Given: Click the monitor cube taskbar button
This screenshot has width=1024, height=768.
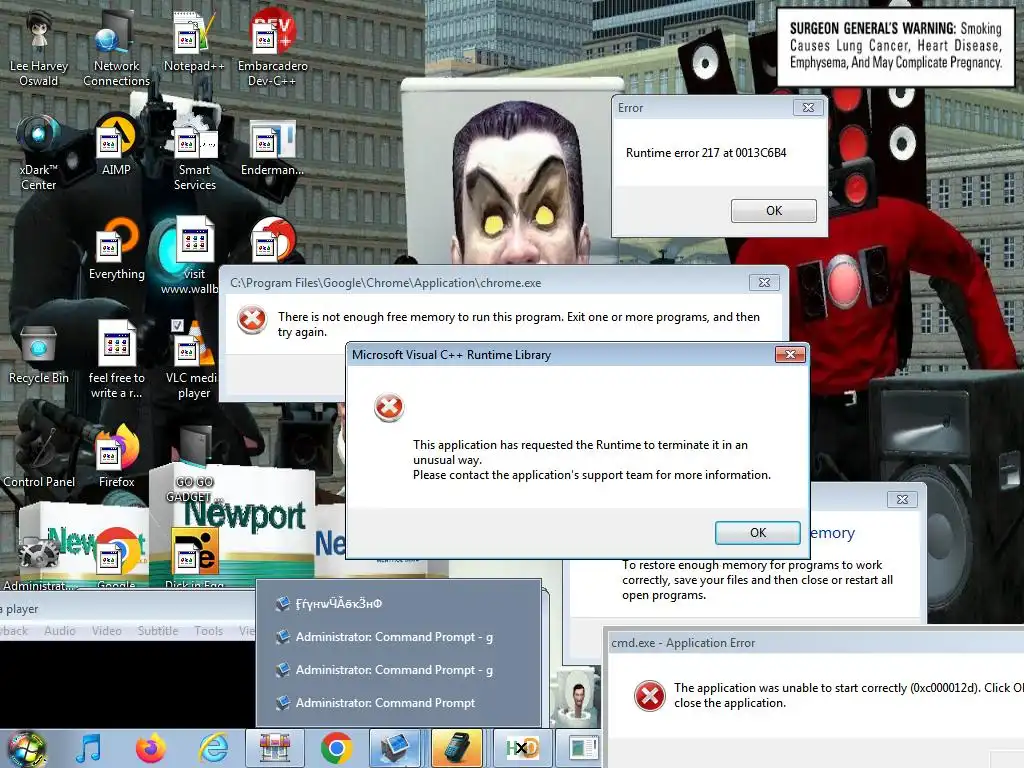Looking at the screenshot, I should click(x=394, y=748).
